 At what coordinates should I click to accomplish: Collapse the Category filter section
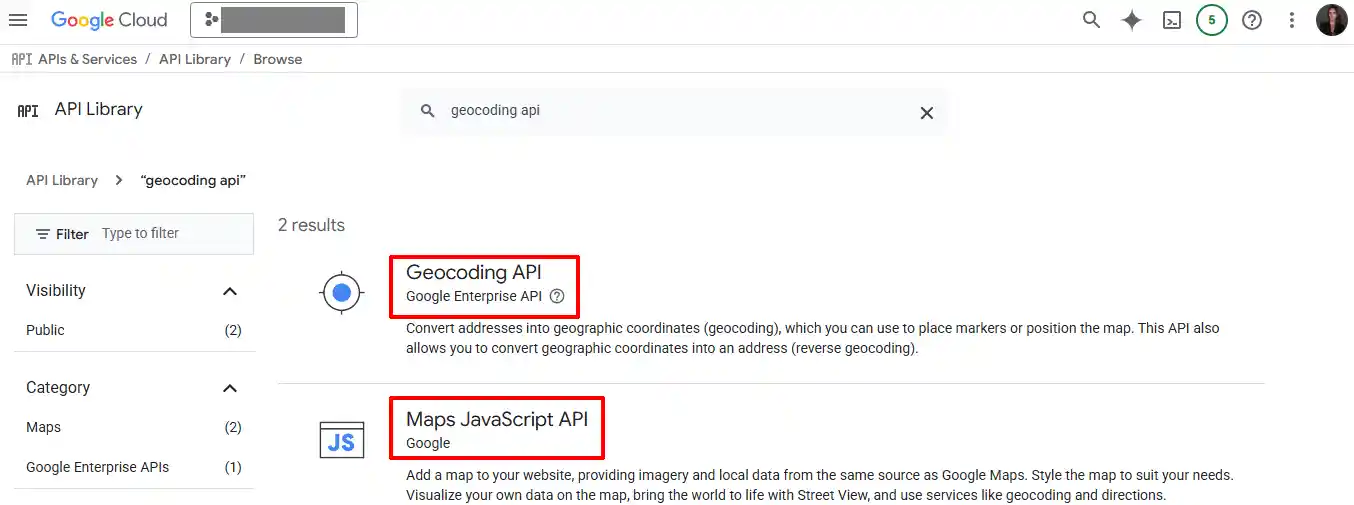pyautogui.click(x=230, y=388)
